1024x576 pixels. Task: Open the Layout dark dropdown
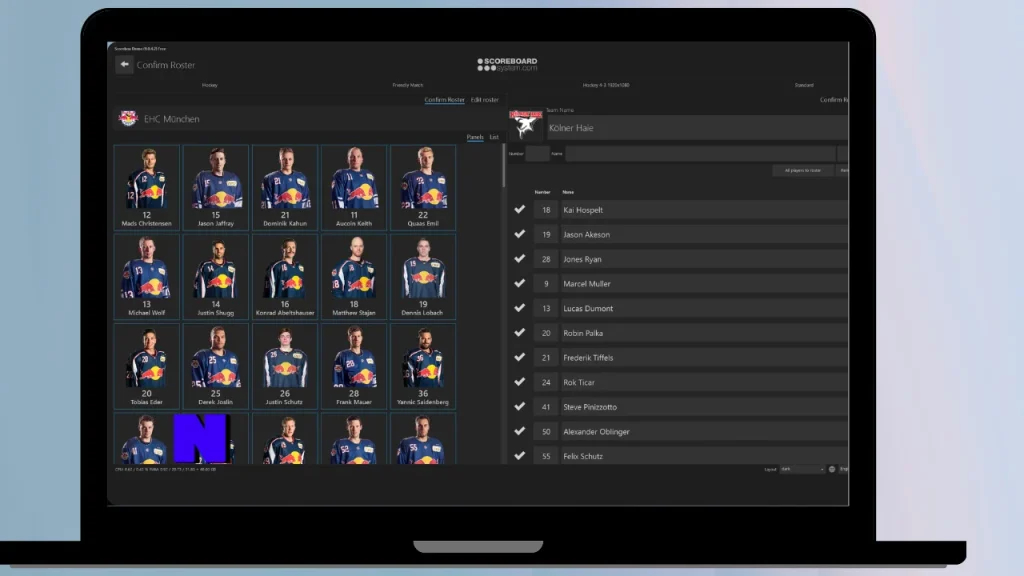[802, 469]
